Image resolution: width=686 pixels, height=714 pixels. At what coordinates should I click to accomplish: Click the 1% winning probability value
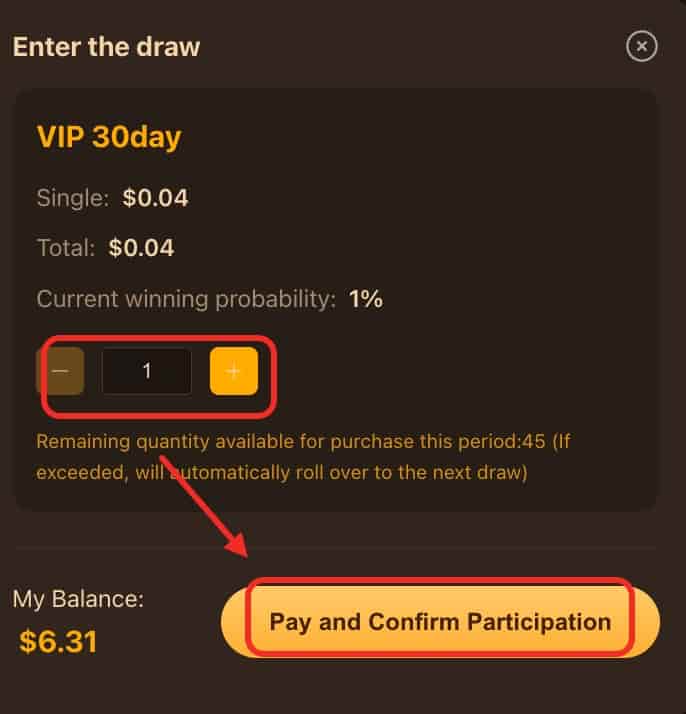click(365, 298)
